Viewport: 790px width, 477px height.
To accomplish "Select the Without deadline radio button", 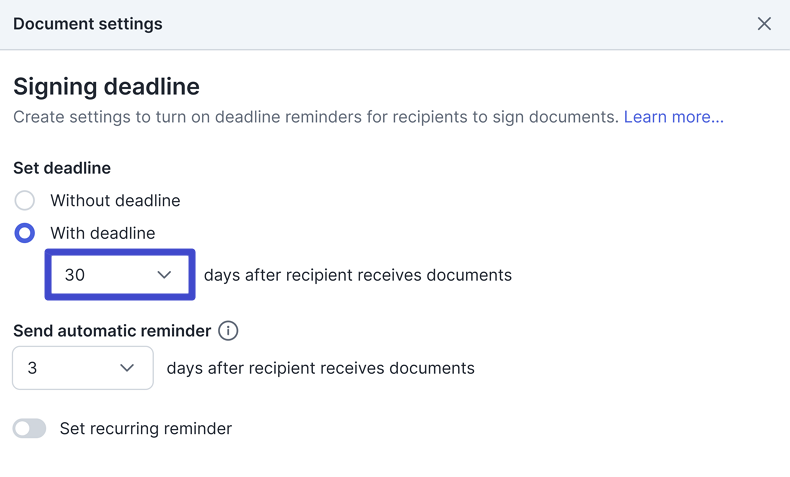I will pyautogui.click(x=25, y=201).
